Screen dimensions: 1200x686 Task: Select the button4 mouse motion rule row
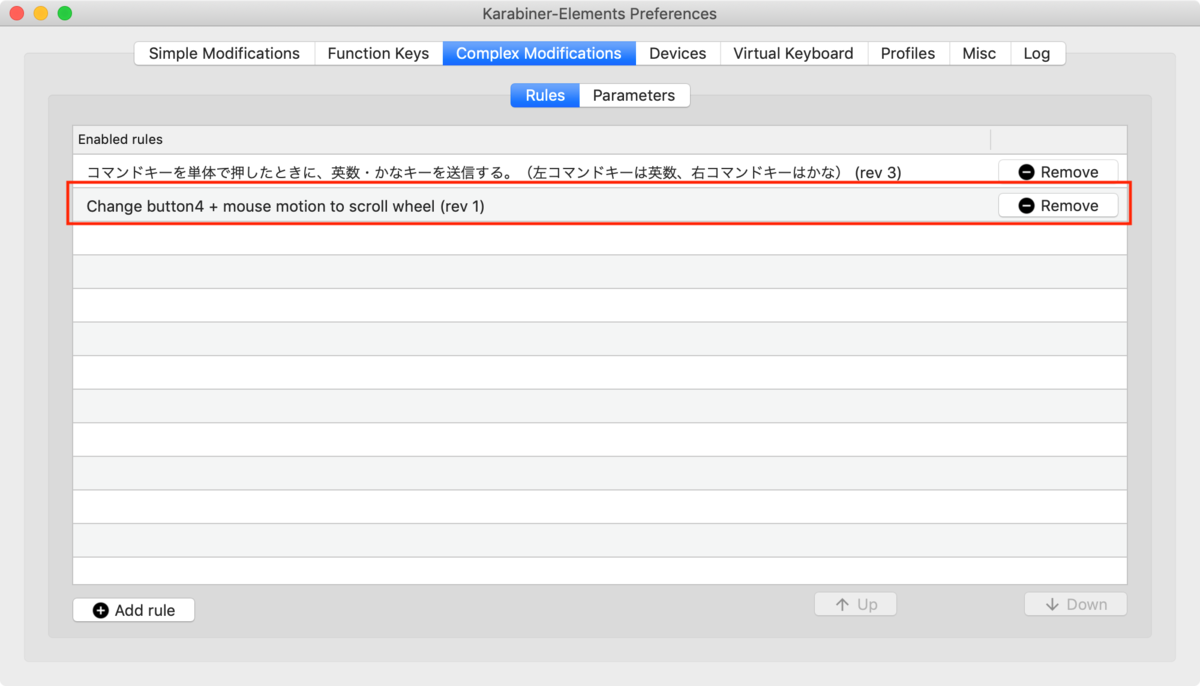[600, 205]
